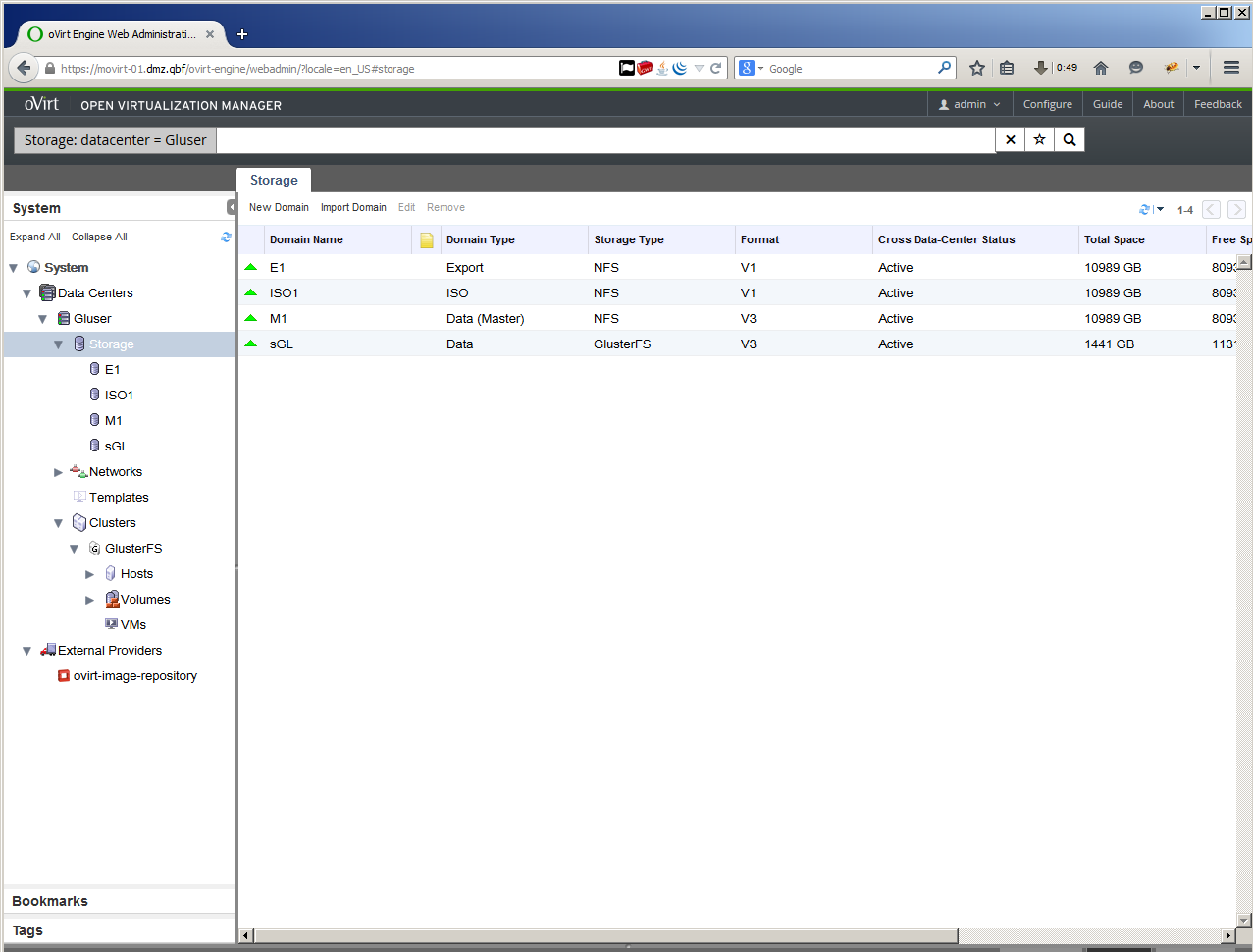Viewport: 1253px width, 952px height.
Task: Click the Firefox home icon
Action: 1101,68
